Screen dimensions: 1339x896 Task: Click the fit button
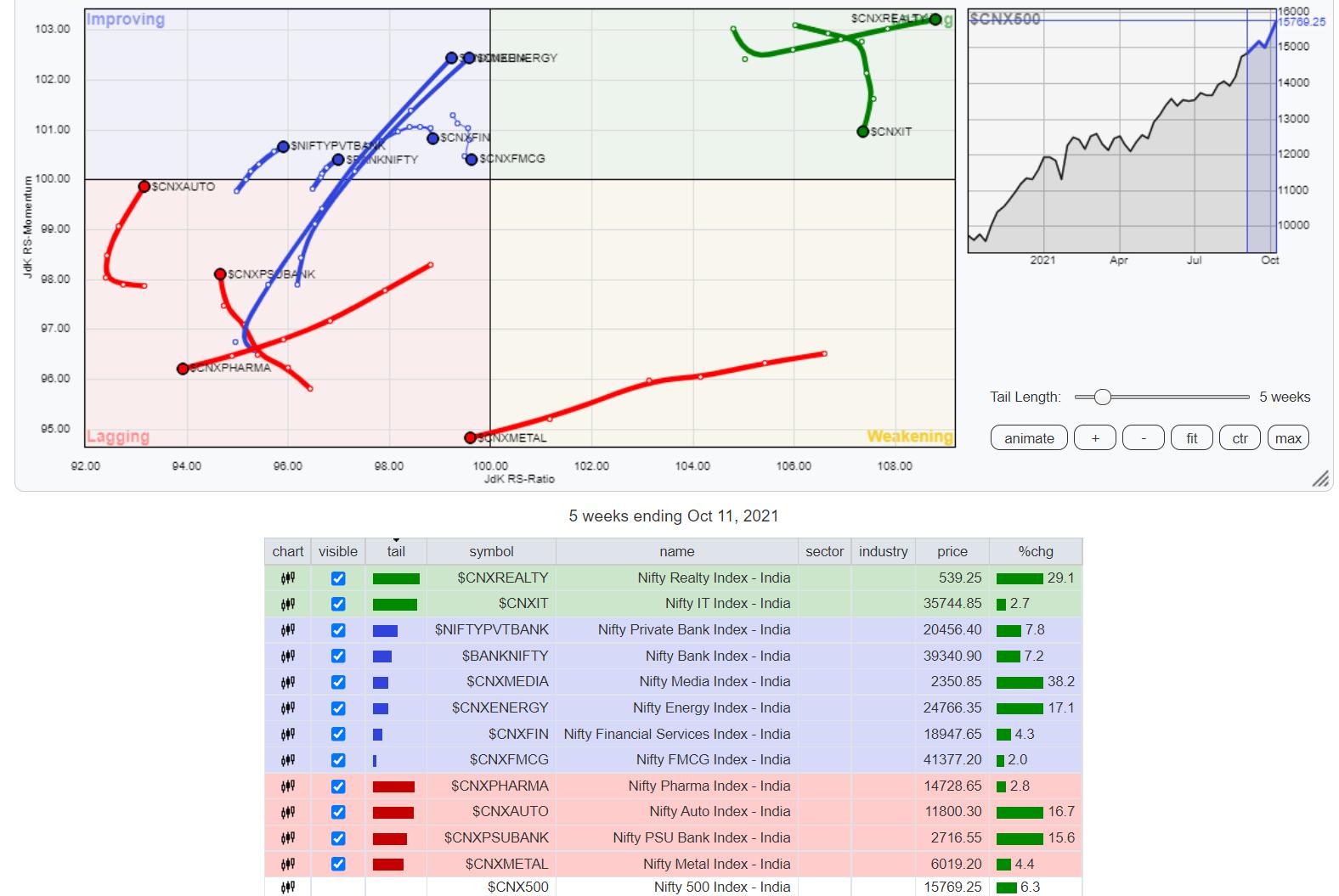[x=1191, y=438]
